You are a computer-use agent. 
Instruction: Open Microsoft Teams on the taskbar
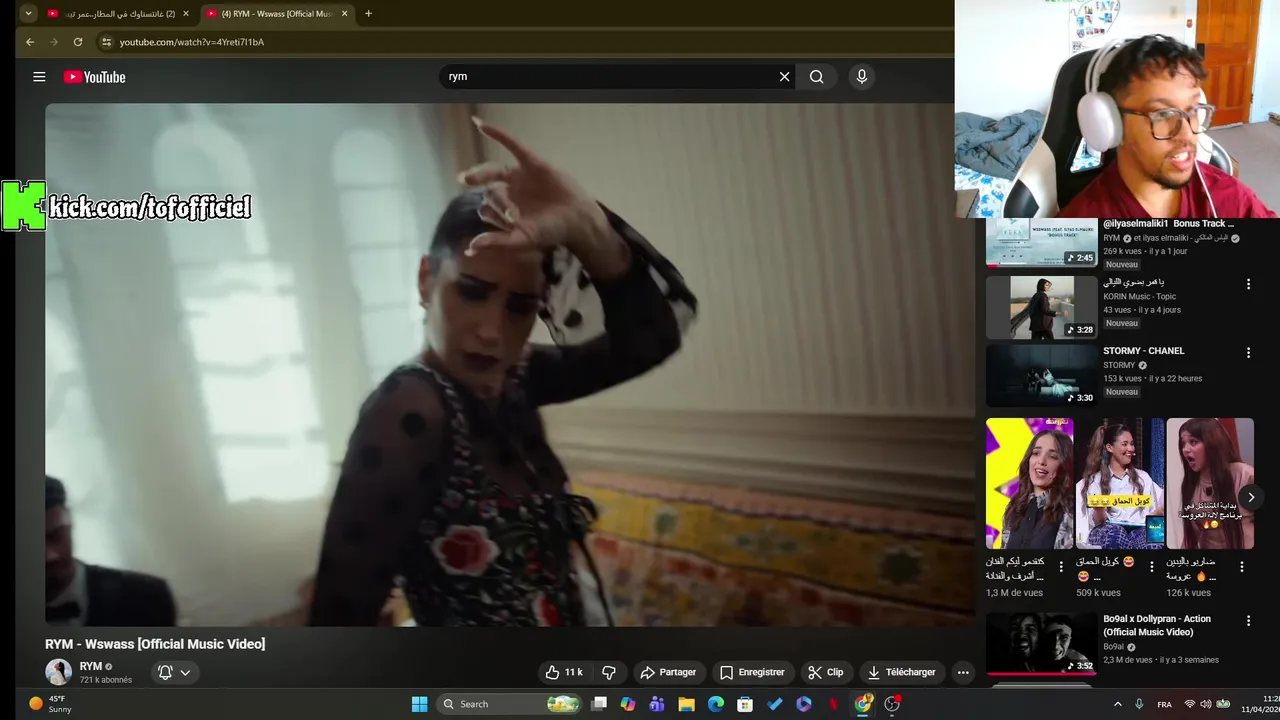[x=657, y=704]
